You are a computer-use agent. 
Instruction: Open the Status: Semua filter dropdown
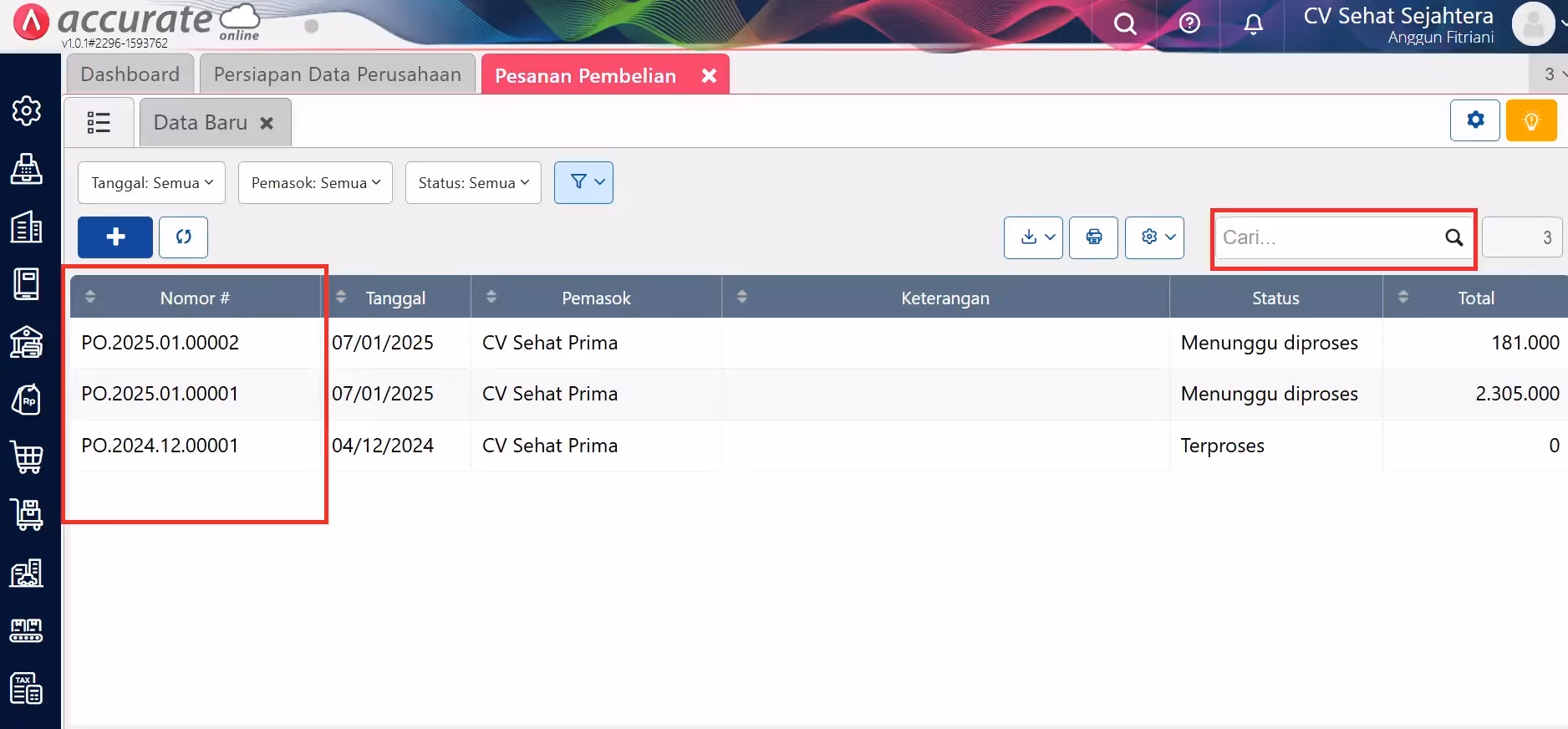click(x=473, y=182)
